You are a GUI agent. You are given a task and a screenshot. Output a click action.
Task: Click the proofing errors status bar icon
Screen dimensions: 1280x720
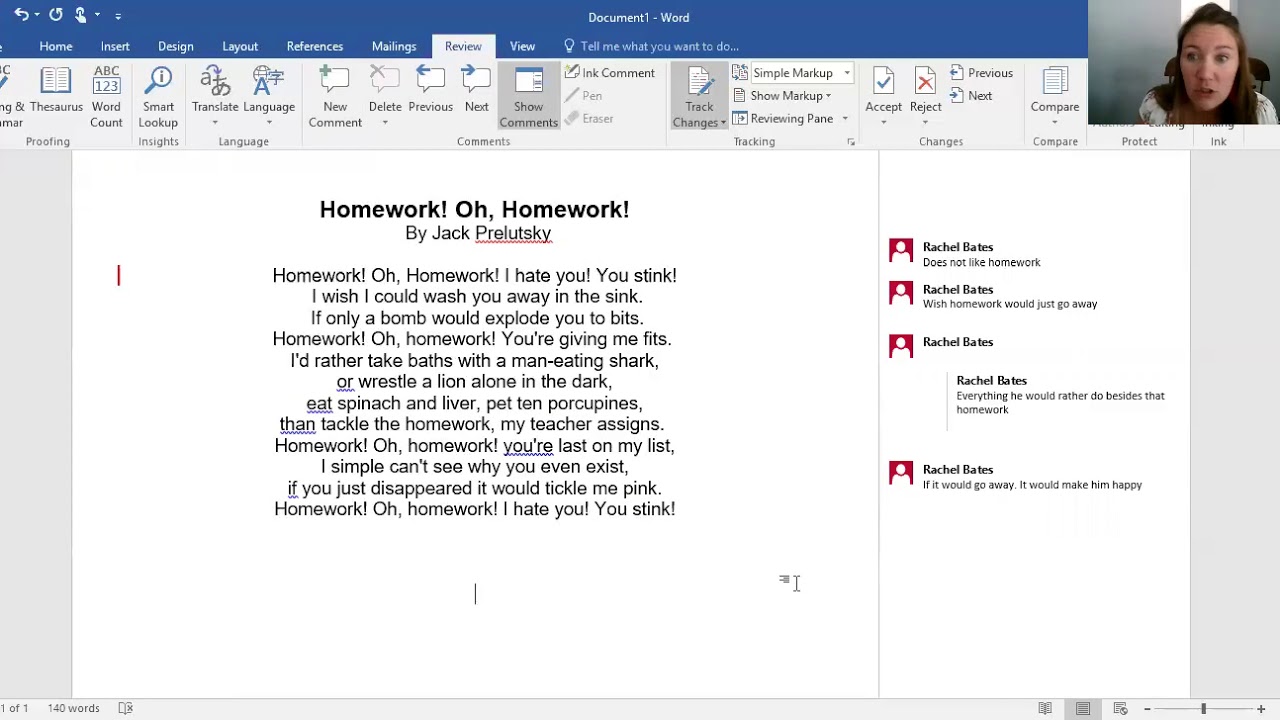pyautogui.click(x=125, y=708)
